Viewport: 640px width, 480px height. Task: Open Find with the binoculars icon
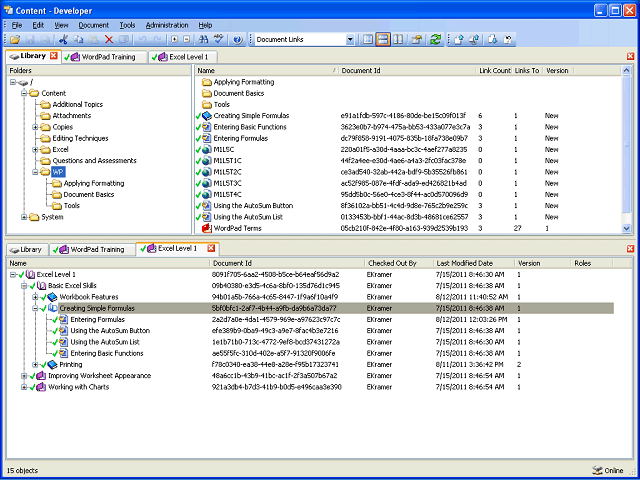click(203, 40)
